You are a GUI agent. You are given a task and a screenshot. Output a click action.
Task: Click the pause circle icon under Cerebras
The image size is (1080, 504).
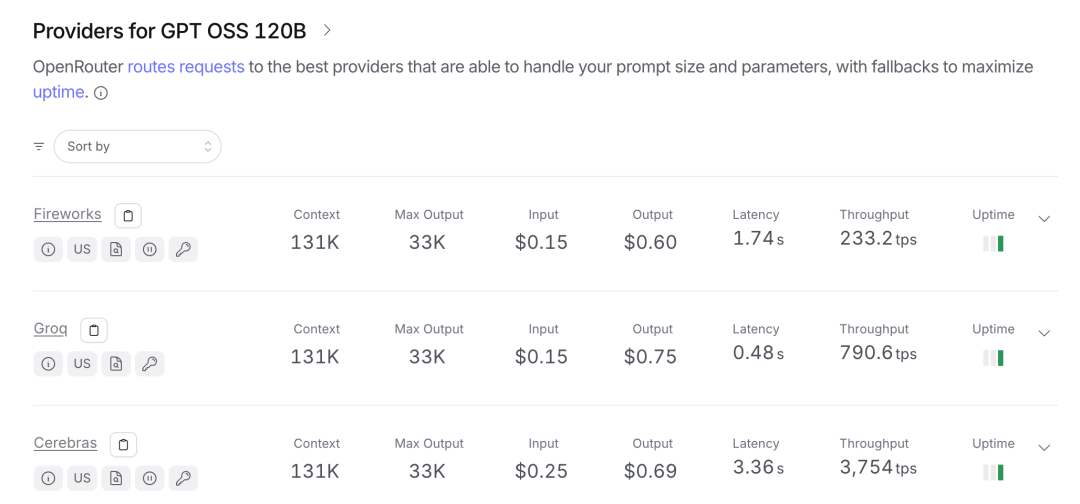tap(149, 478)
